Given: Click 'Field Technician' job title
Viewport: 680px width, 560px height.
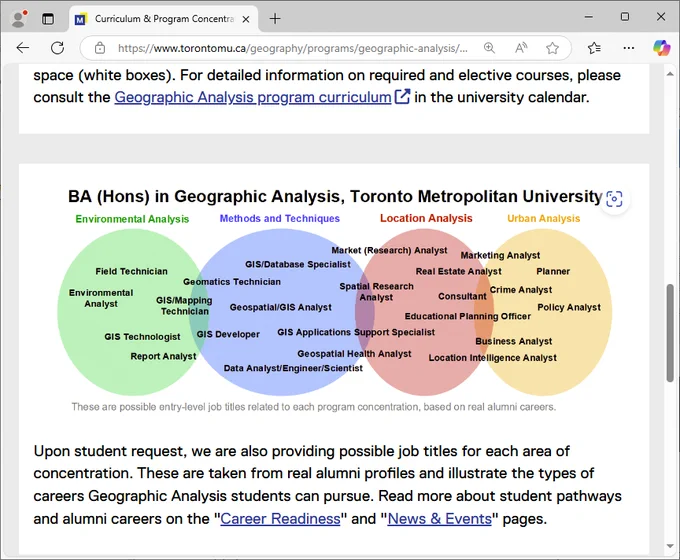Looking at the screenshot, I should [131, 272].
